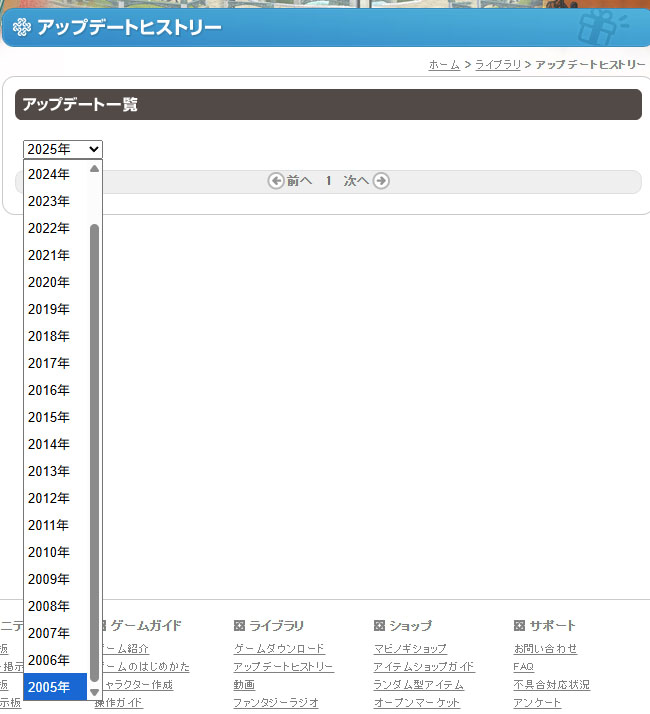
Task: Open ゲームのはじめかた guide link
Action: click(x=146, y=667)
